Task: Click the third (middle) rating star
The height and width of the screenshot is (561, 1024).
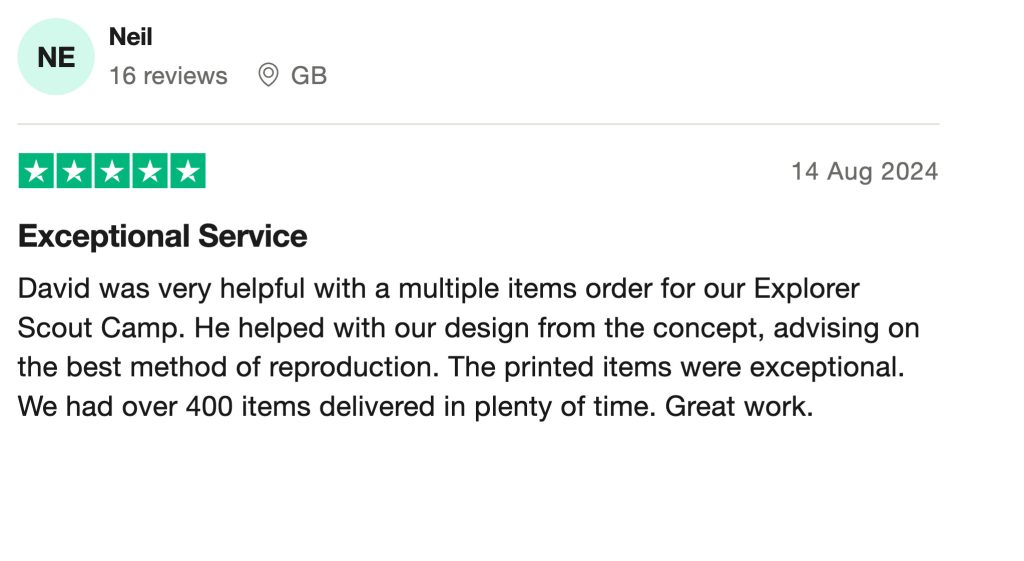Action: pos(112,171)
